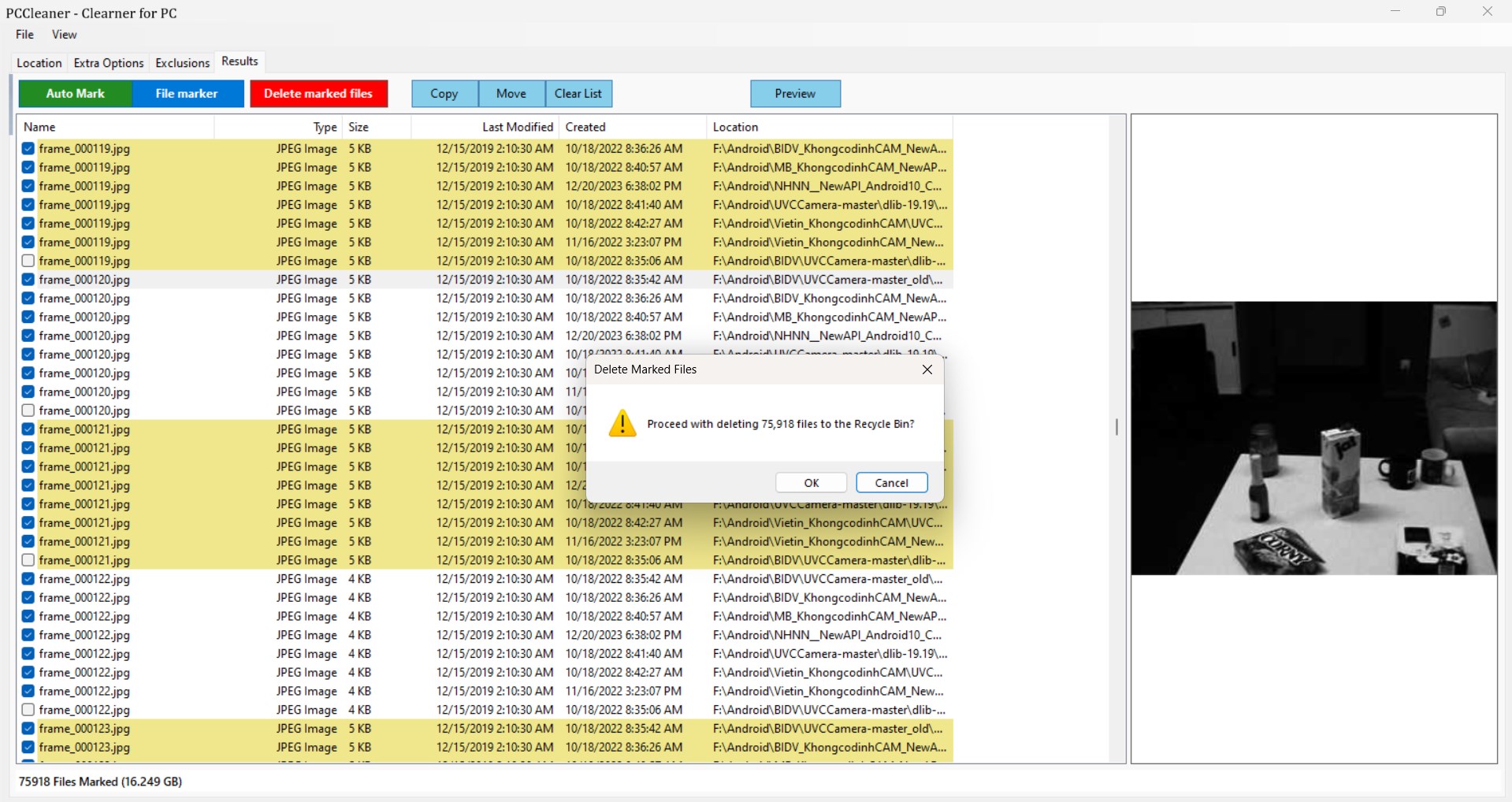1512x802 pixels.
Task: Click the JPEG Image type of unmarked frame_000119.jpg
Action: point(306,261)
